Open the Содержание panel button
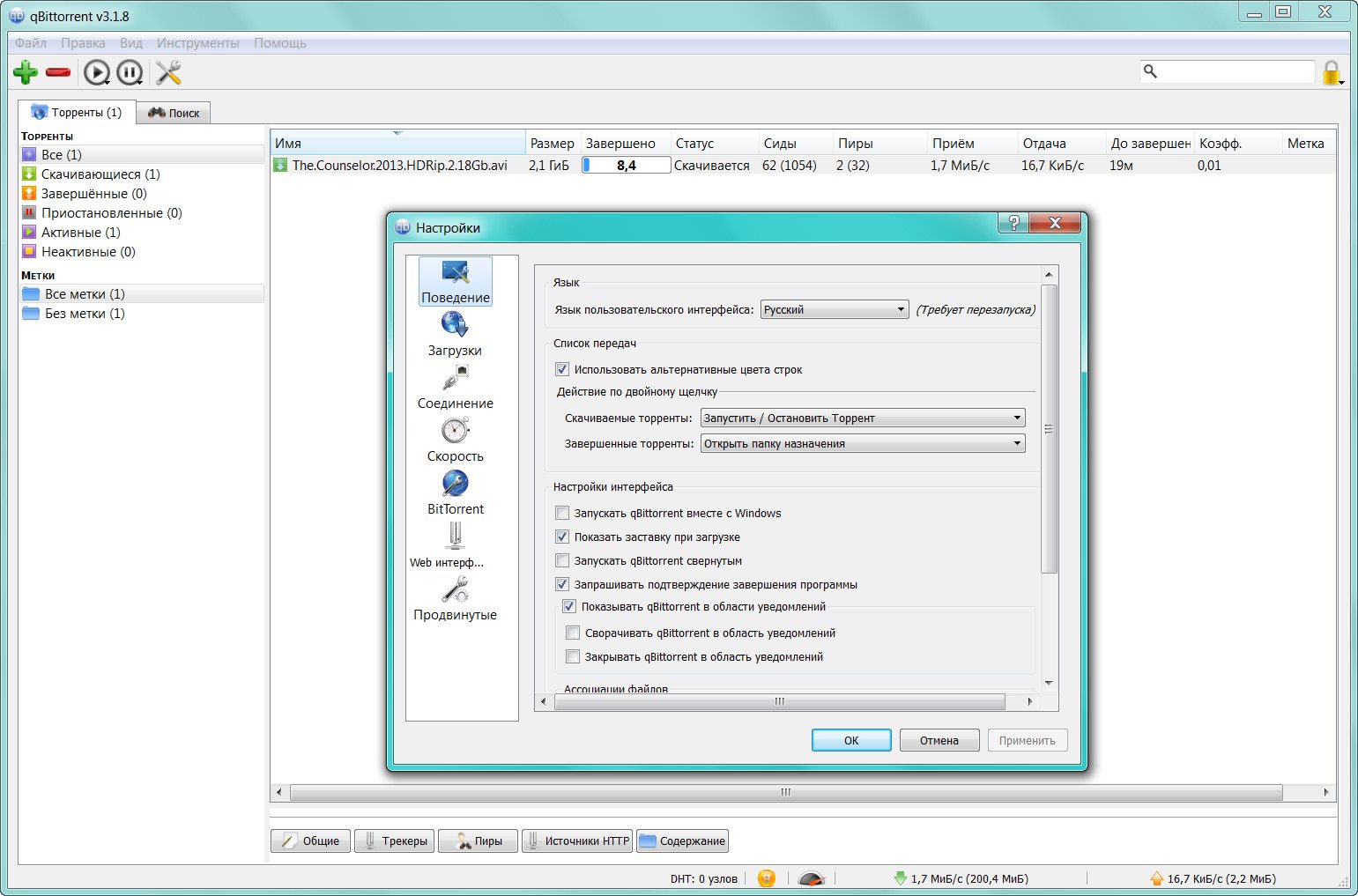 coord(682,840)
